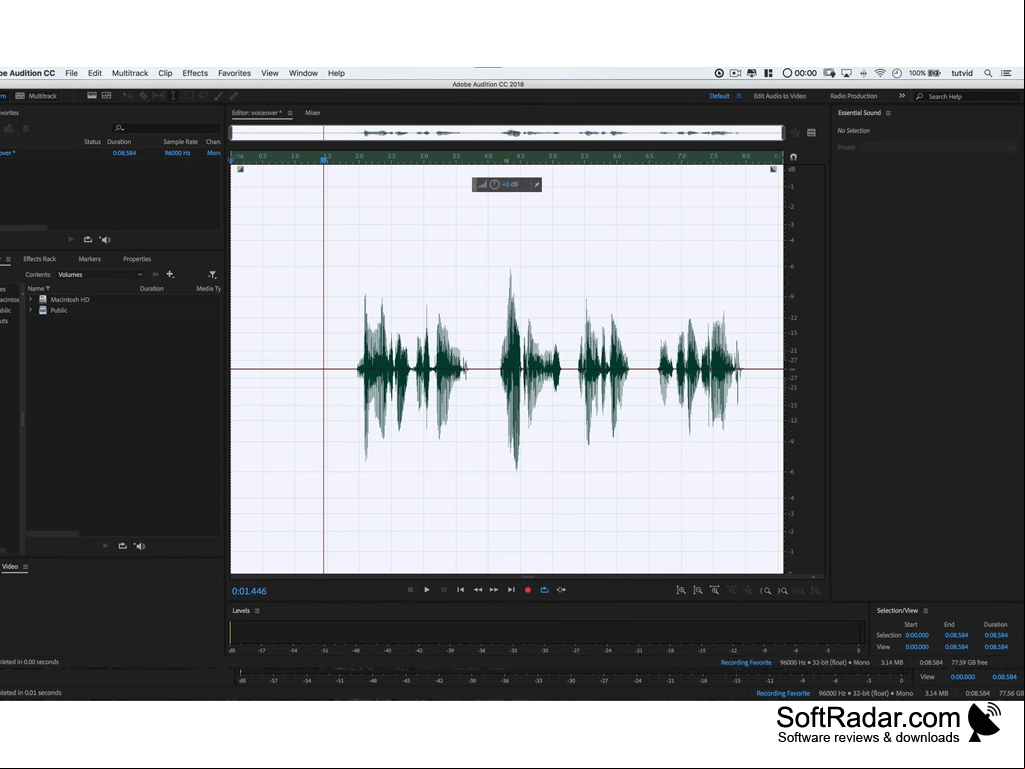The width and height of the screenshot is (1025, 769).
Task: Switch to Multitrack view
Action: point(36,95)
